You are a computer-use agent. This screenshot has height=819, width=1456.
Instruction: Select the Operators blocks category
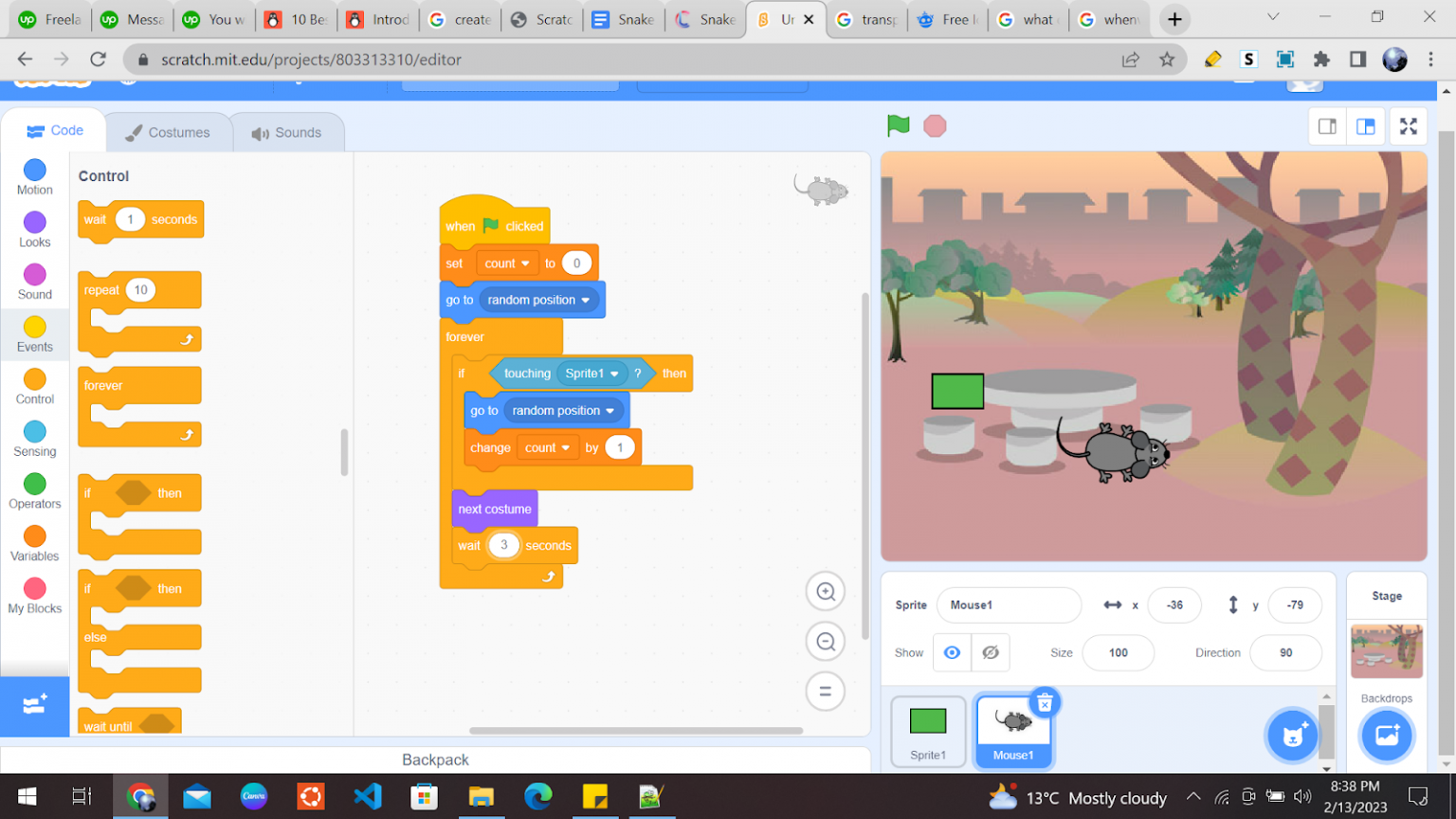[x=34, y=489]
